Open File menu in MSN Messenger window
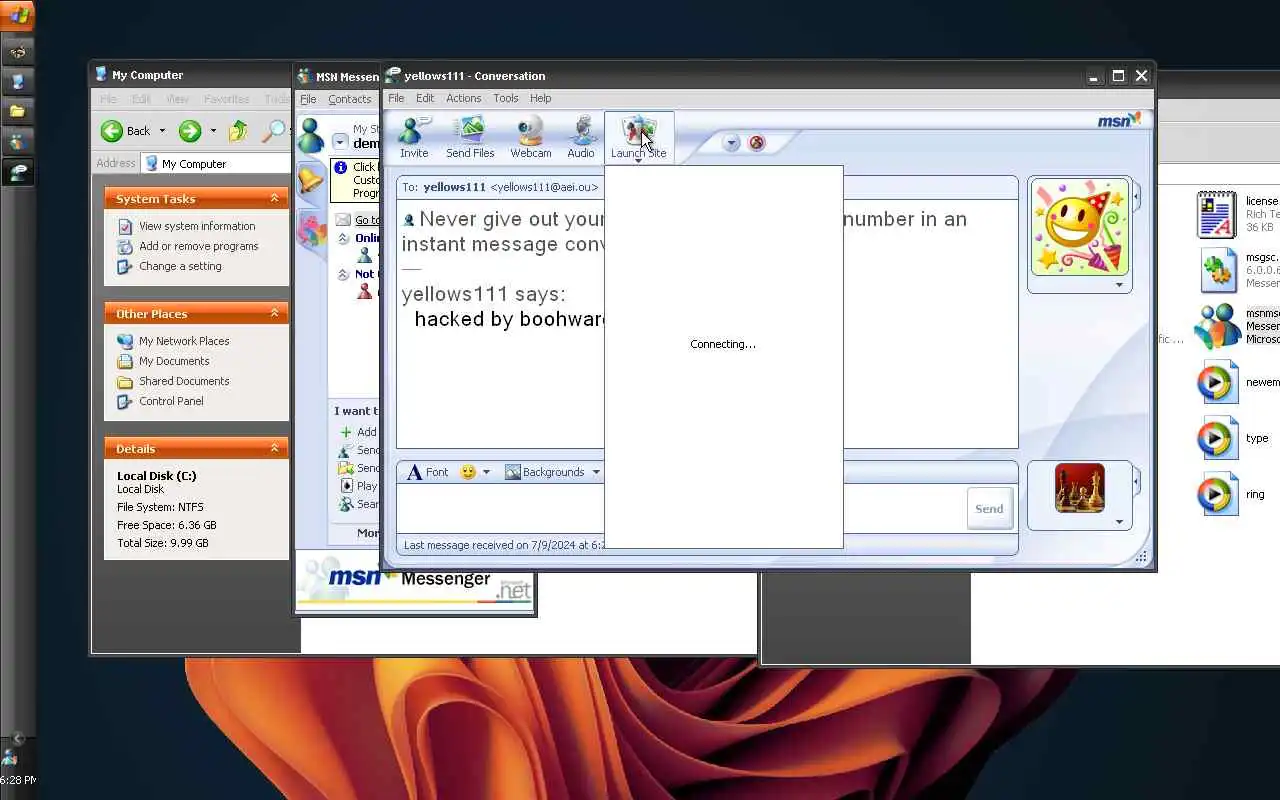 coord(308,99)
